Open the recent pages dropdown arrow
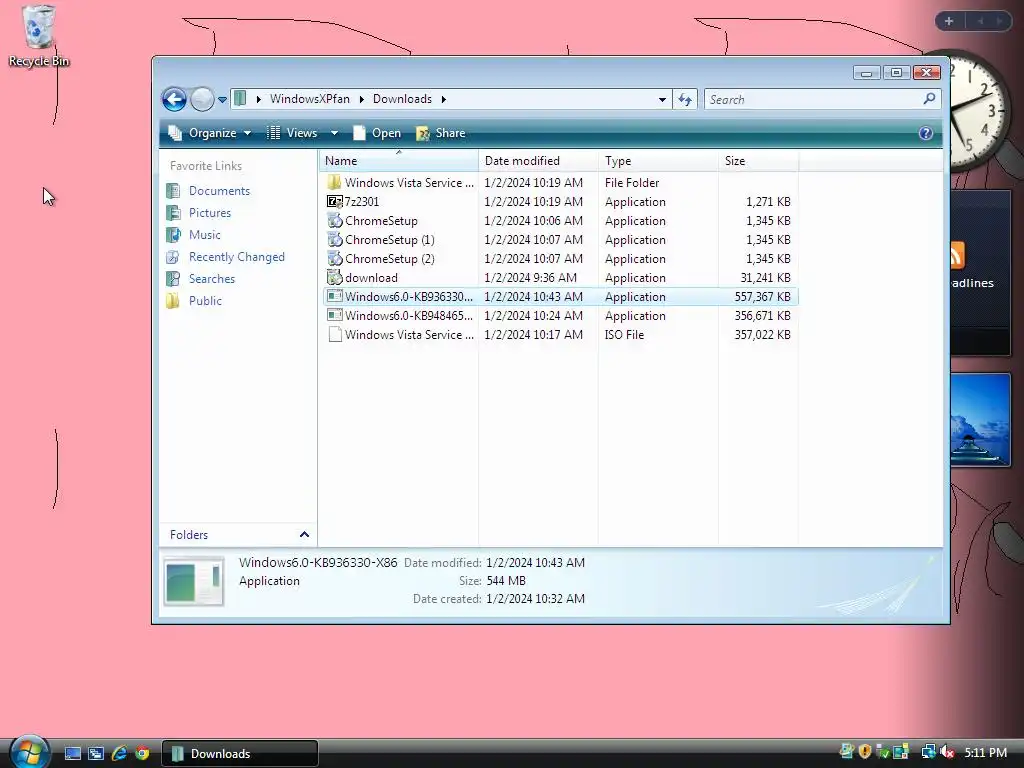The height and width of the screenshot is (768, 1024). click(222, 100)
